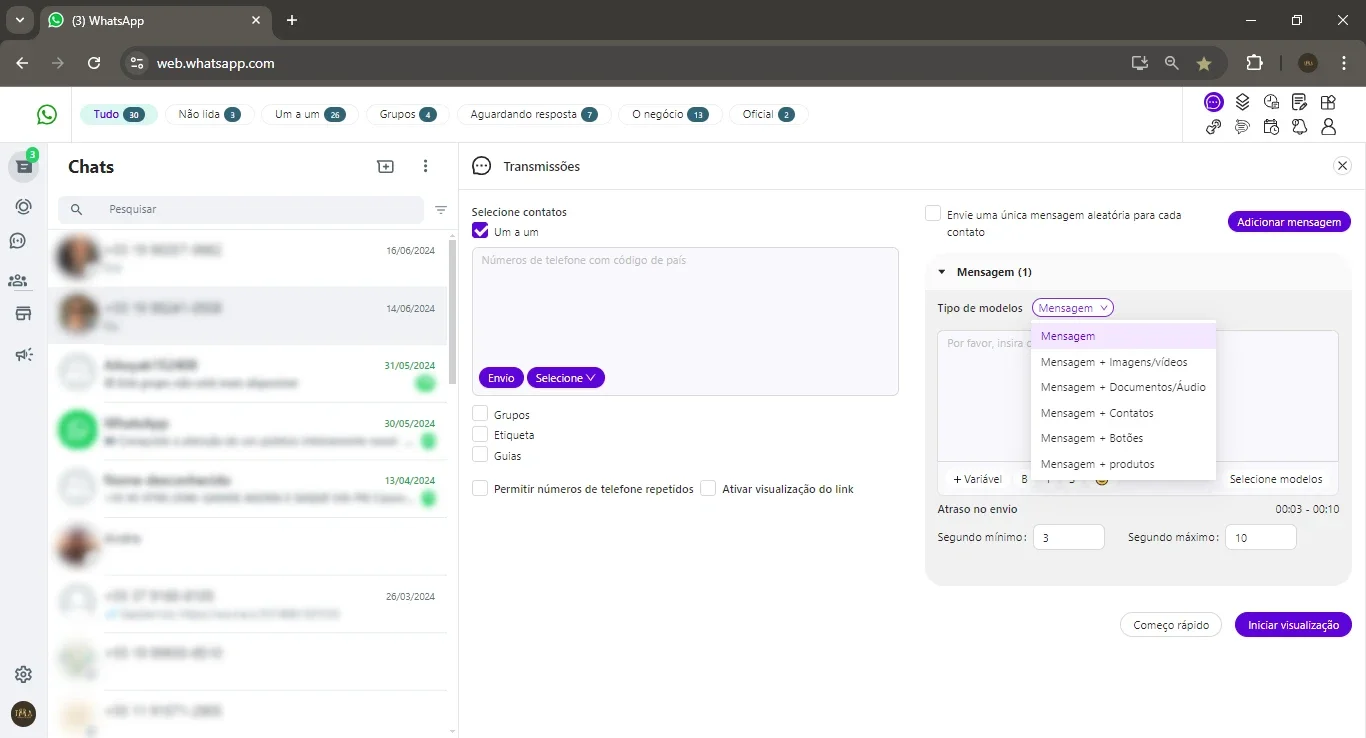
Task: Open the bell reminder icon
Action: tap(1299, 127)
